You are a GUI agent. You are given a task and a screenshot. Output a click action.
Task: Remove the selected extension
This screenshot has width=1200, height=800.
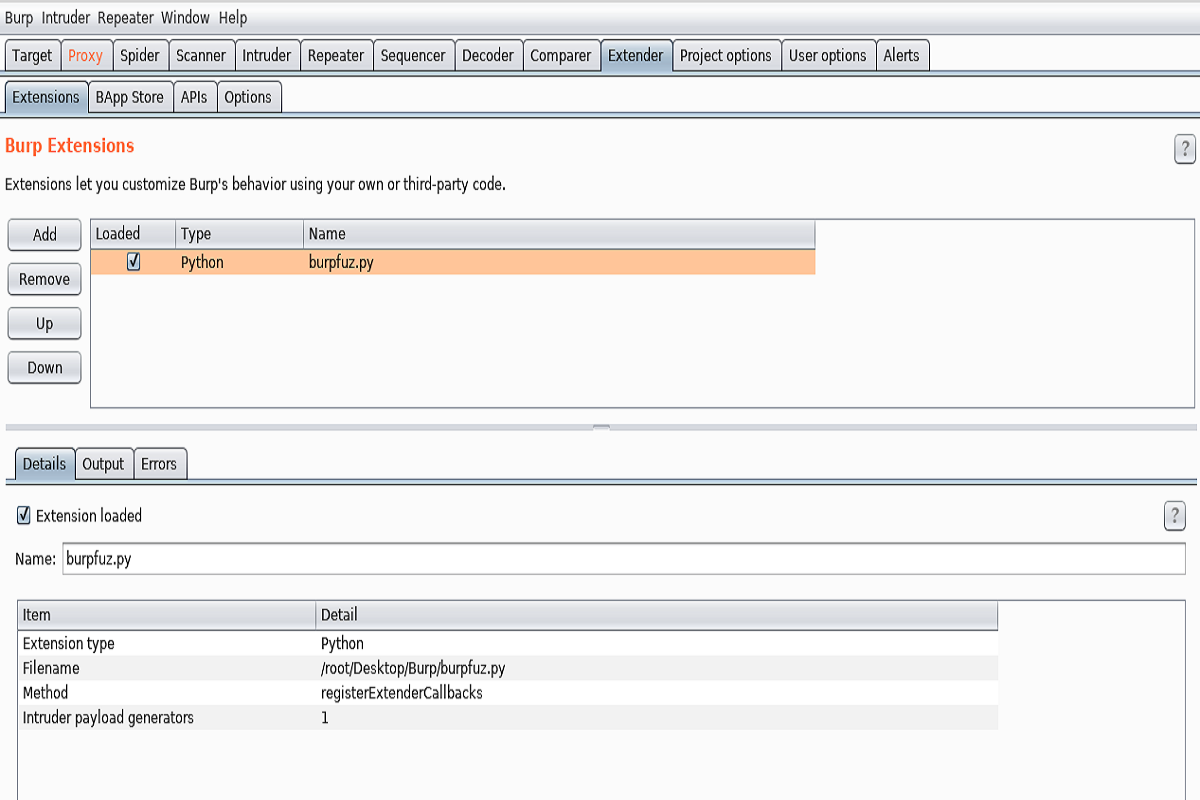pos(45,279)
